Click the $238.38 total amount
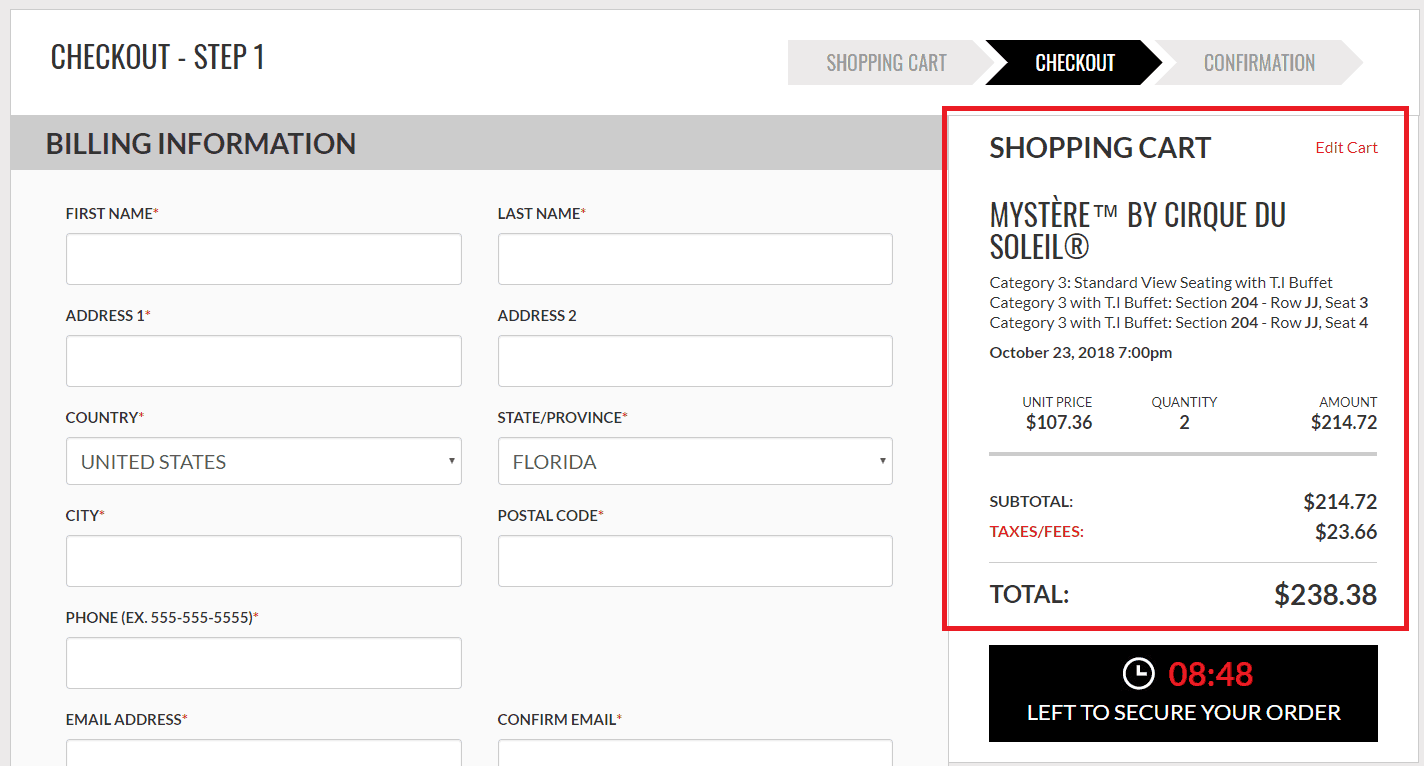Image resolution: width=1424 pixels, height=766 pixels. (1325, 595)
